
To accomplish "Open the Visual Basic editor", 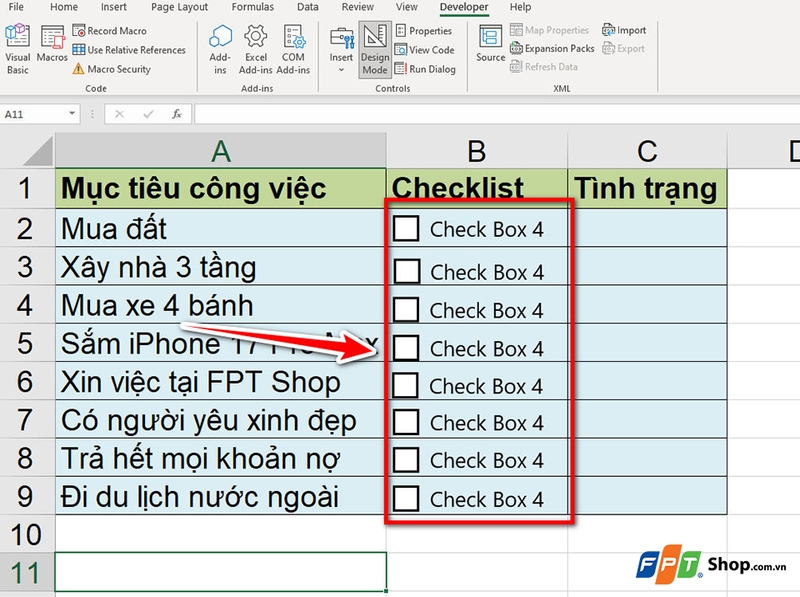I will [17, 50].
